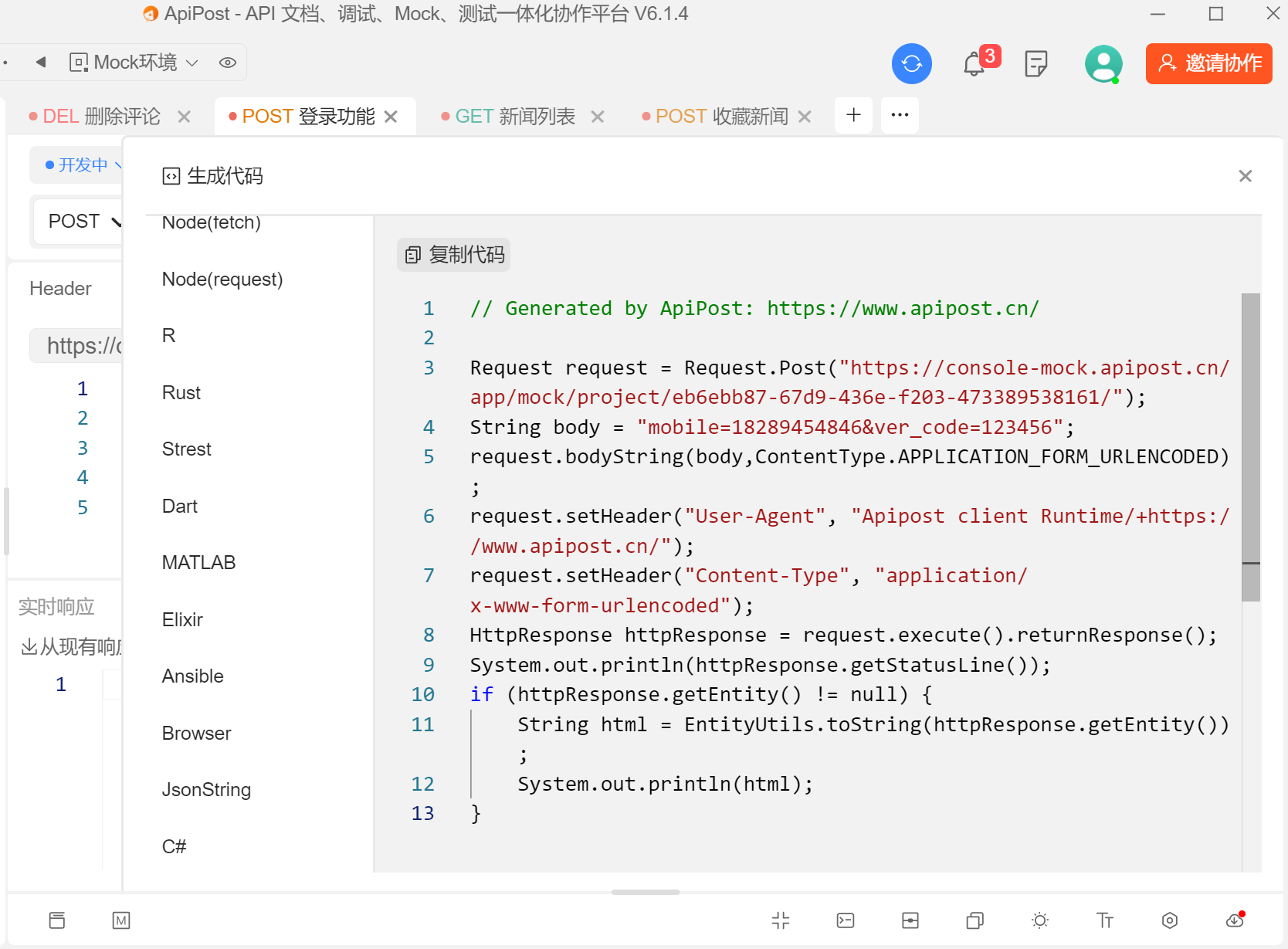Select Dart language option
Image resolution: width=1288 pixels, height=949 pixels.
pyautogui.click(x=180, y=507)
